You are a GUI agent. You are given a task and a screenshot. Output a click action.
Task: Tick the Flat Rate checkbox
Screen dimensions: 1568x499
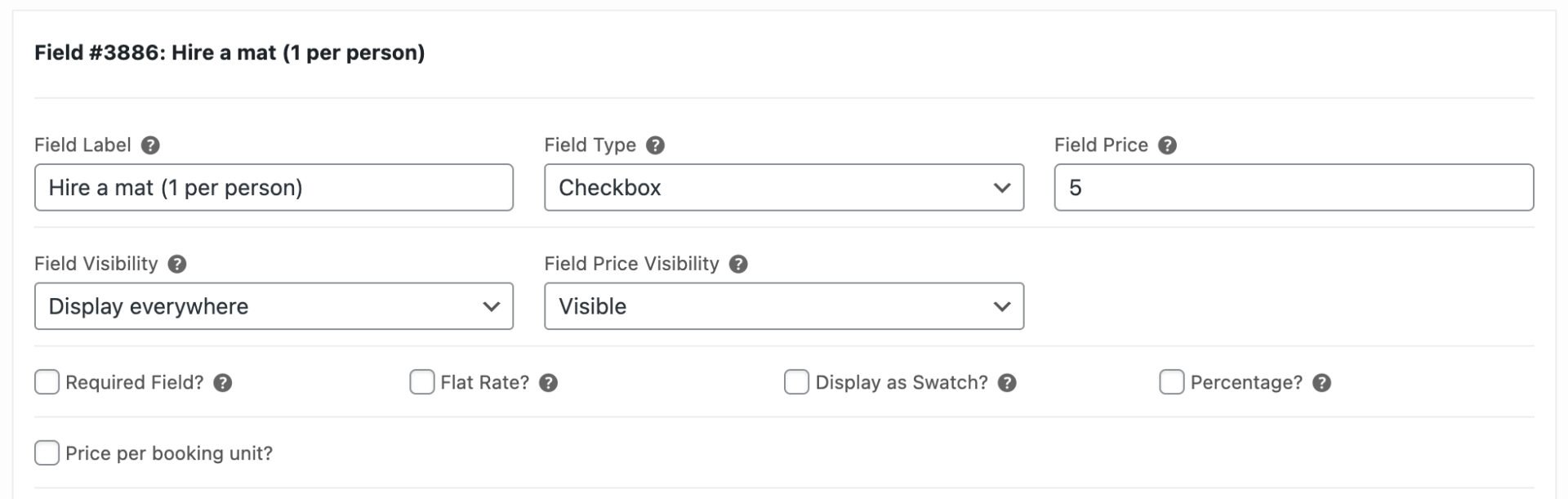pyautogui.click(x=422, y=382)
